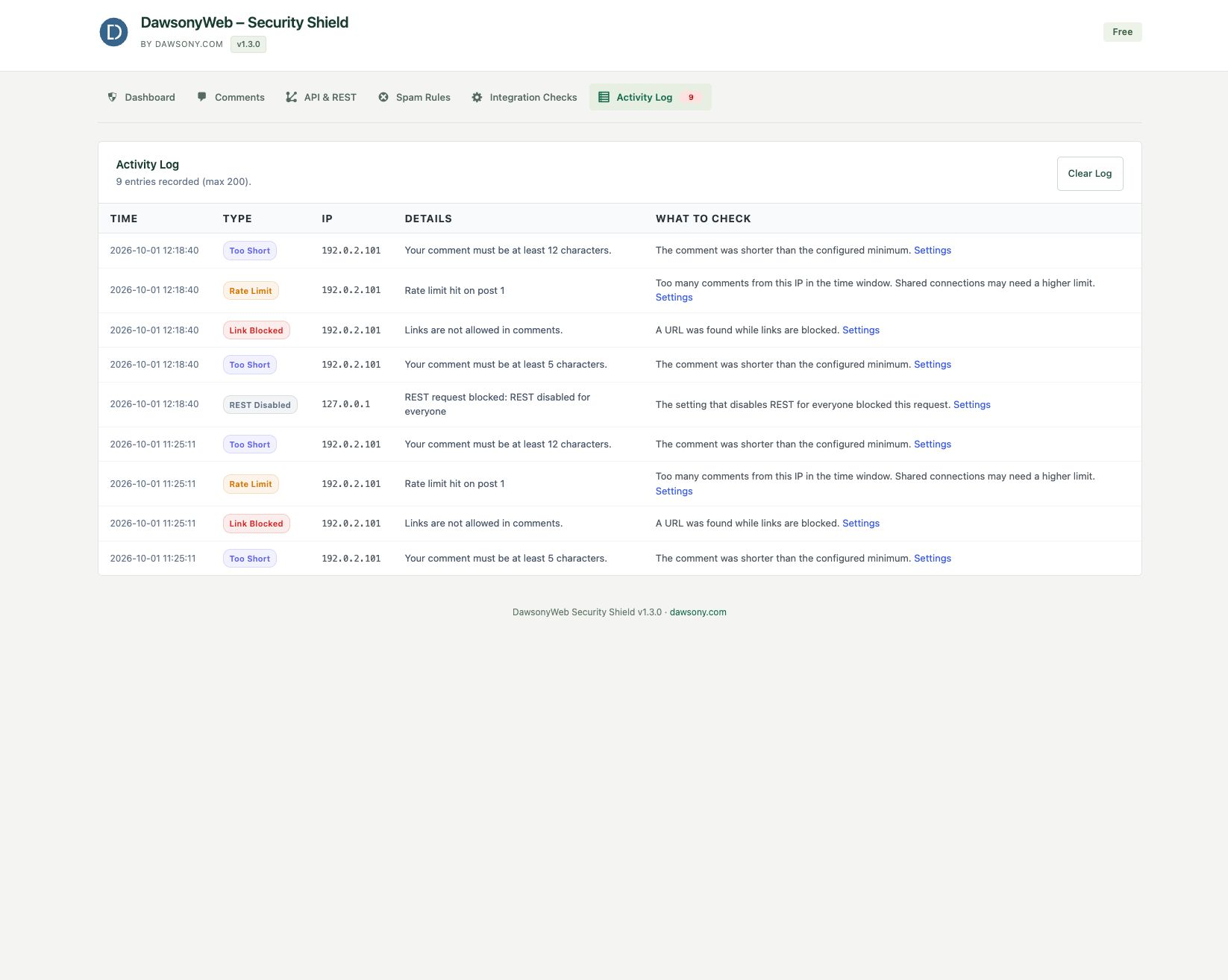Click the Activity Log list icon

[x=604, y=97]
